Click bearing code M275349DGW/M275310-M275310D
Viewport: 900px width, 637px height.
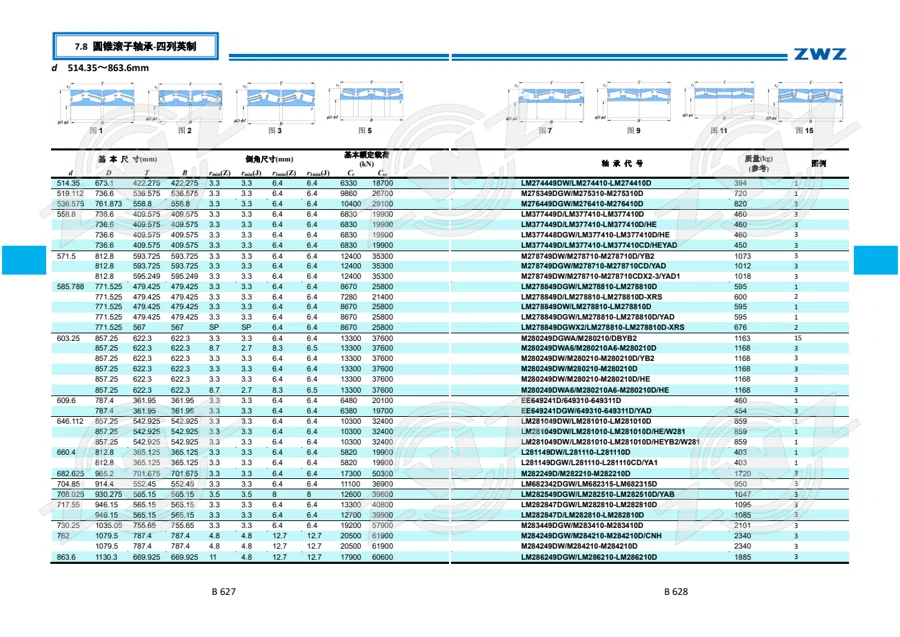tap(582, 193)
